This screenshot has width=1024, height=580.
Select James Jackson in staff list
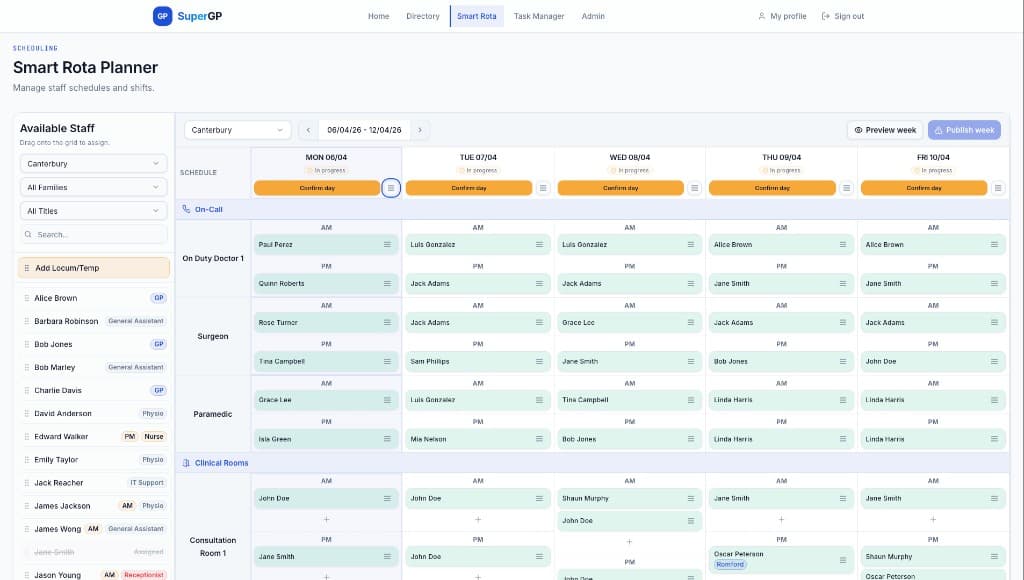tap(94, 506)
